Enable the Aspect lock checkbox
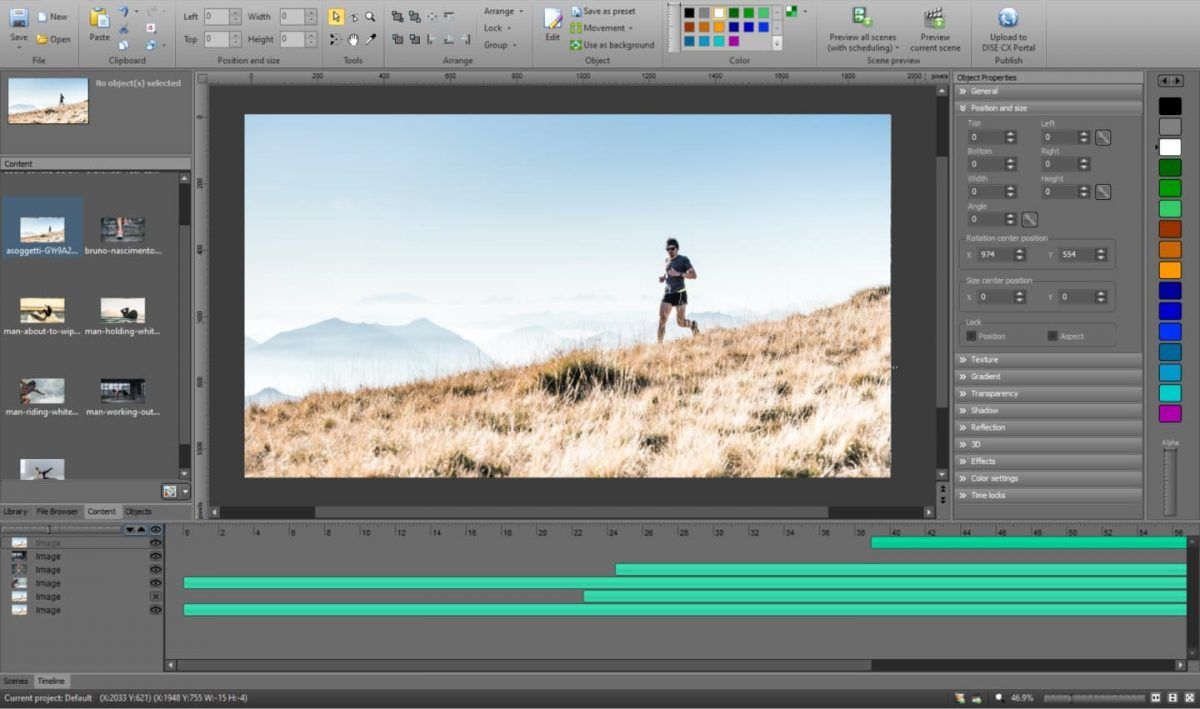The width and height of the screenshot is (1200, 709). tap(1052, 336)
